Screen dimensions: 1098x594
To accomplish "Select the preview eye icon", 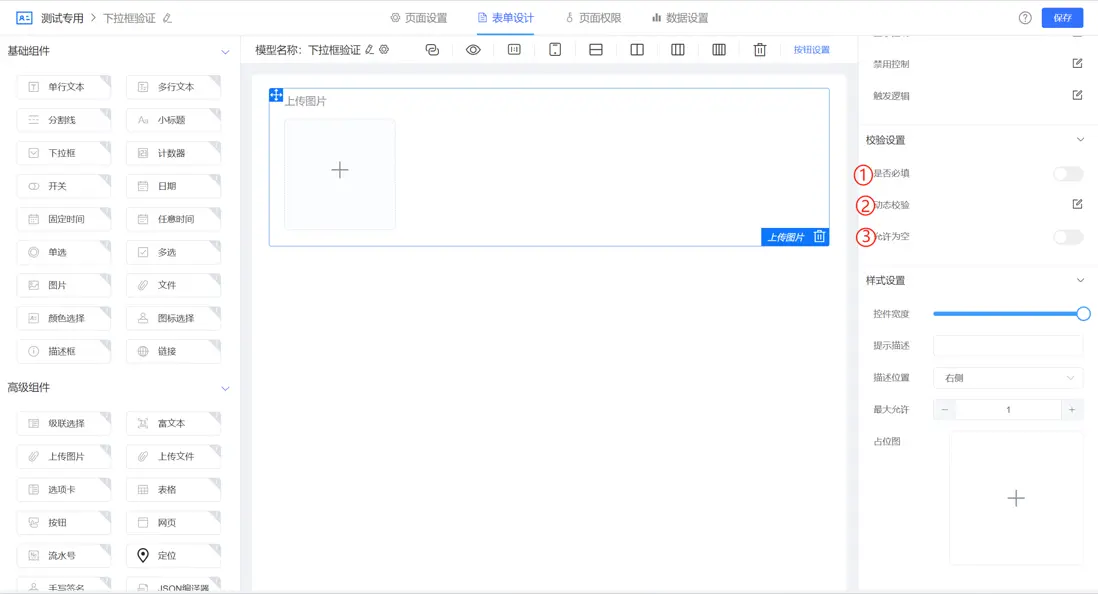I will (x=474, y=49).
